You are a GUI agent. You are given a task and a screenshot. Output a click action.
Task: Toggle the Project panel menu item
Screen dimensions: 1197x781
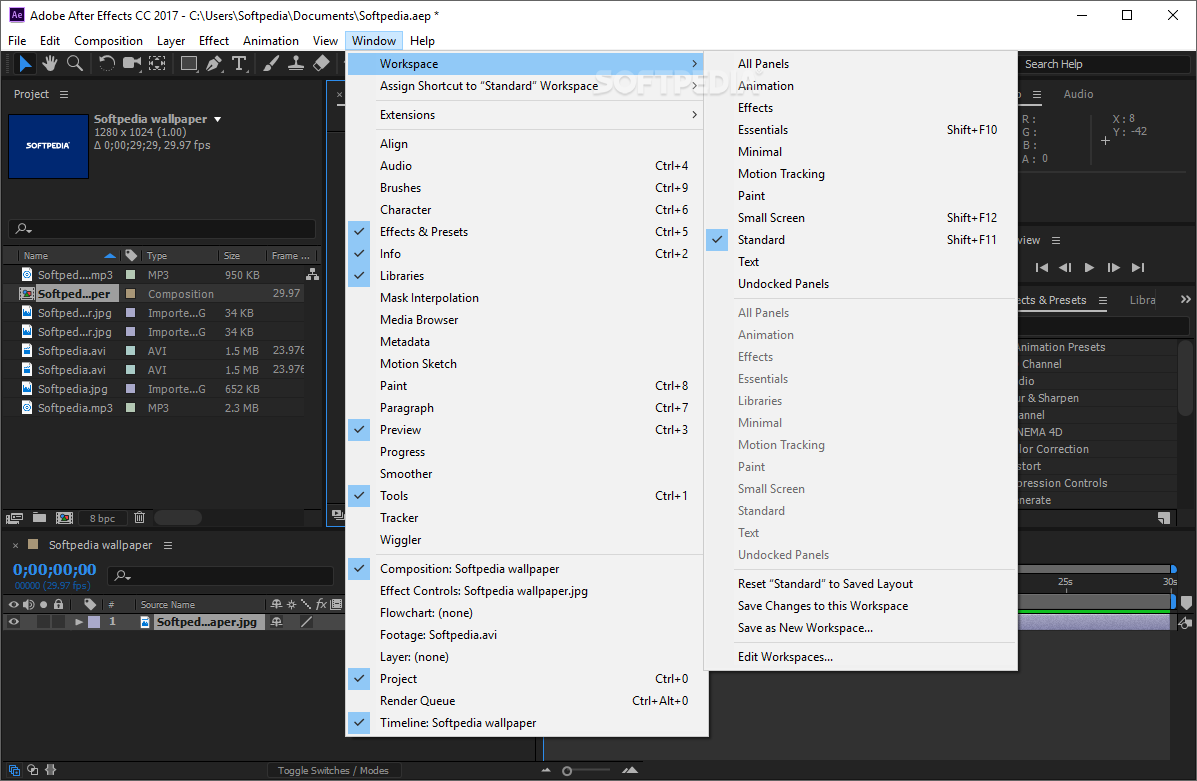pos(527,679)
